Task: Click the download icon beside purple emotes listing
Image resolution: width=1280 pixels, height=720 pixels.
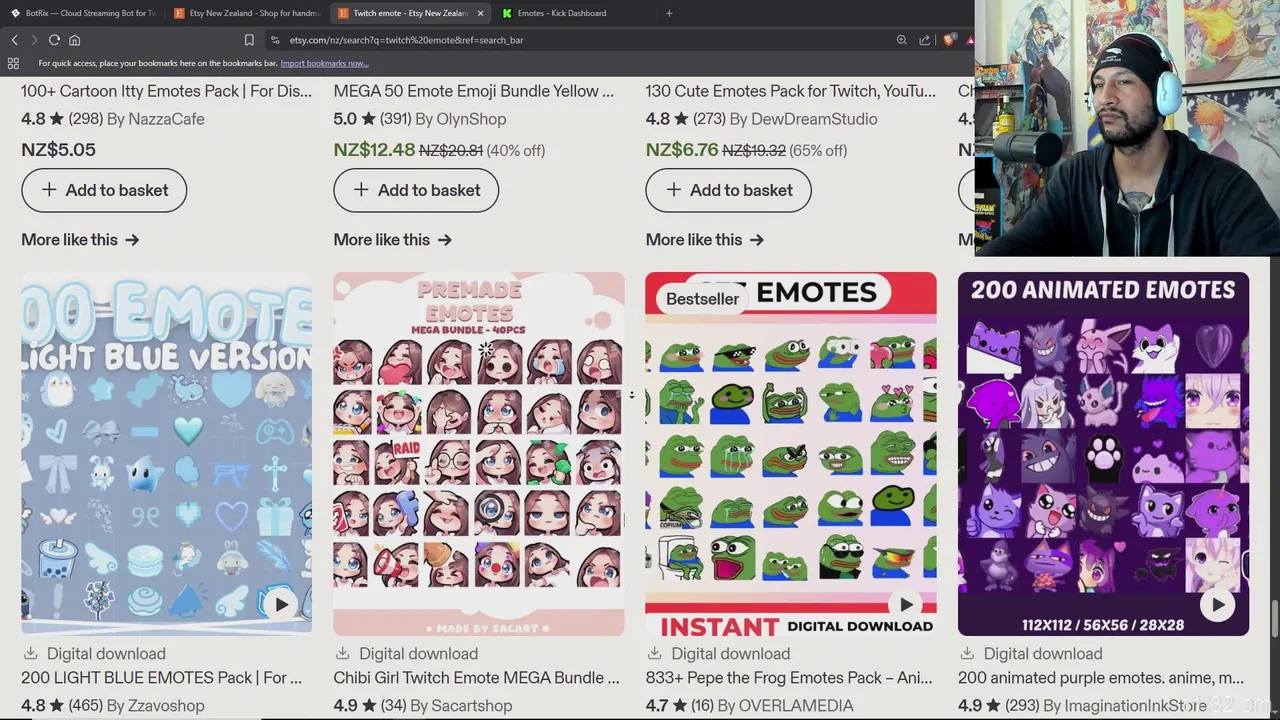Action: (x=967, y=653)
